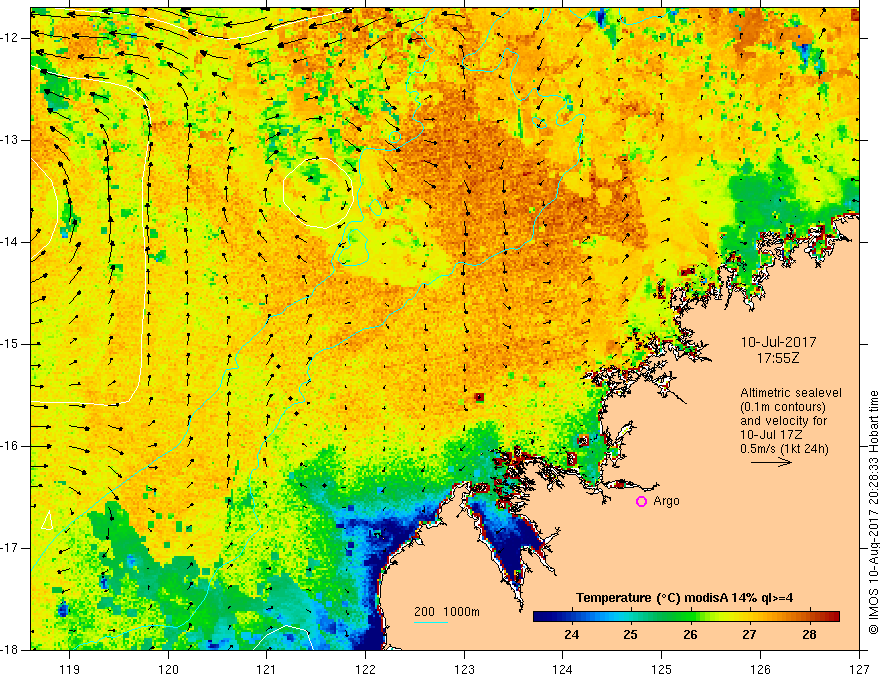
Task: Click the small white triangle contour near 119E
Action: coord(48,520)
